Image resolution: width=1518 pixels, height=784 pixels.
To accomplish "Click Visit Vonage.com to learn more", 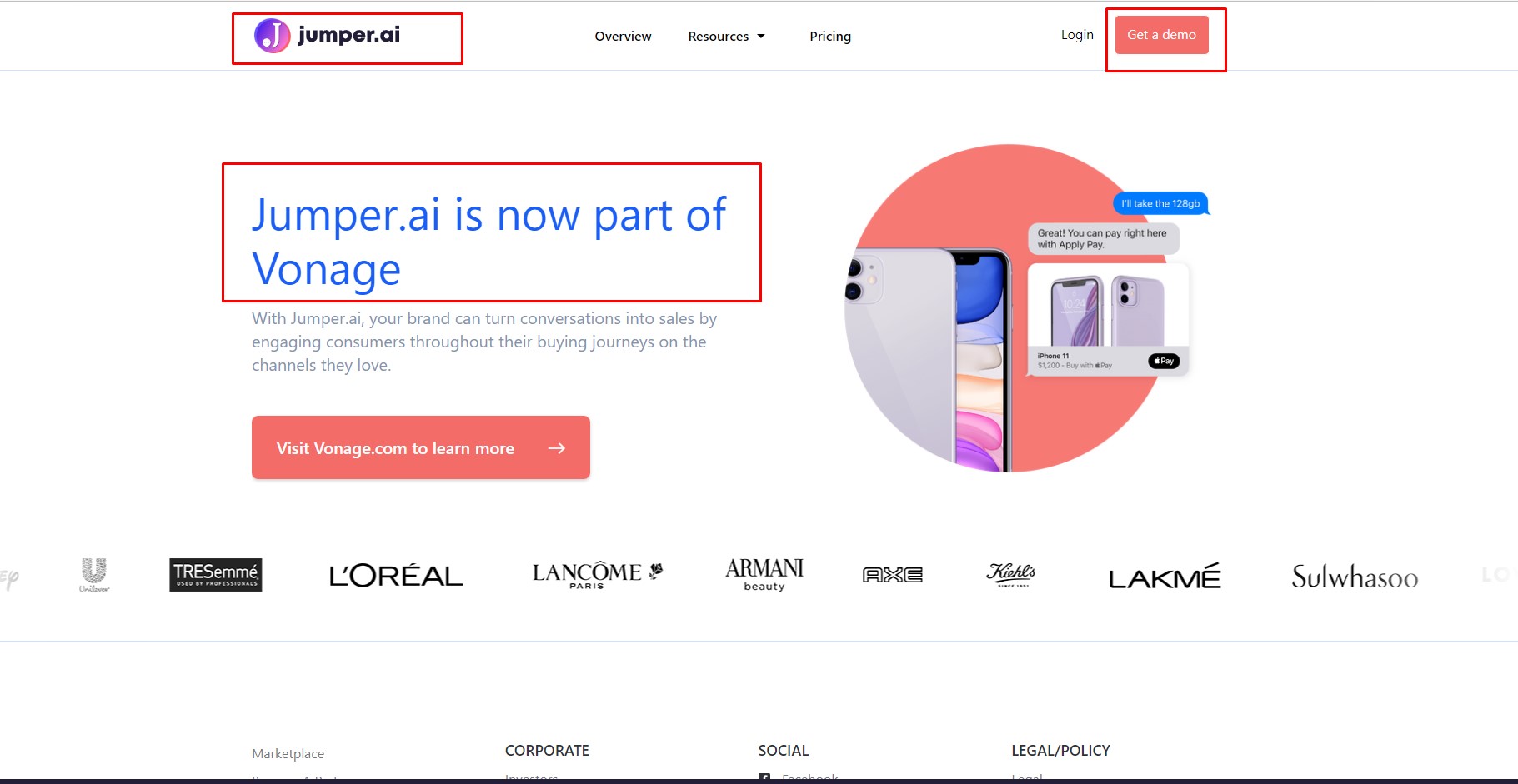I will [x=421, y=447].
